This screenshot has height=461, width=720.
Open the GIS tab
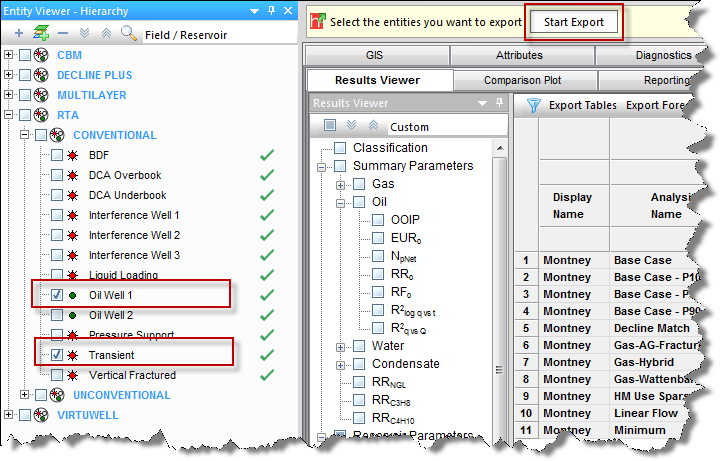click(376, 56)
